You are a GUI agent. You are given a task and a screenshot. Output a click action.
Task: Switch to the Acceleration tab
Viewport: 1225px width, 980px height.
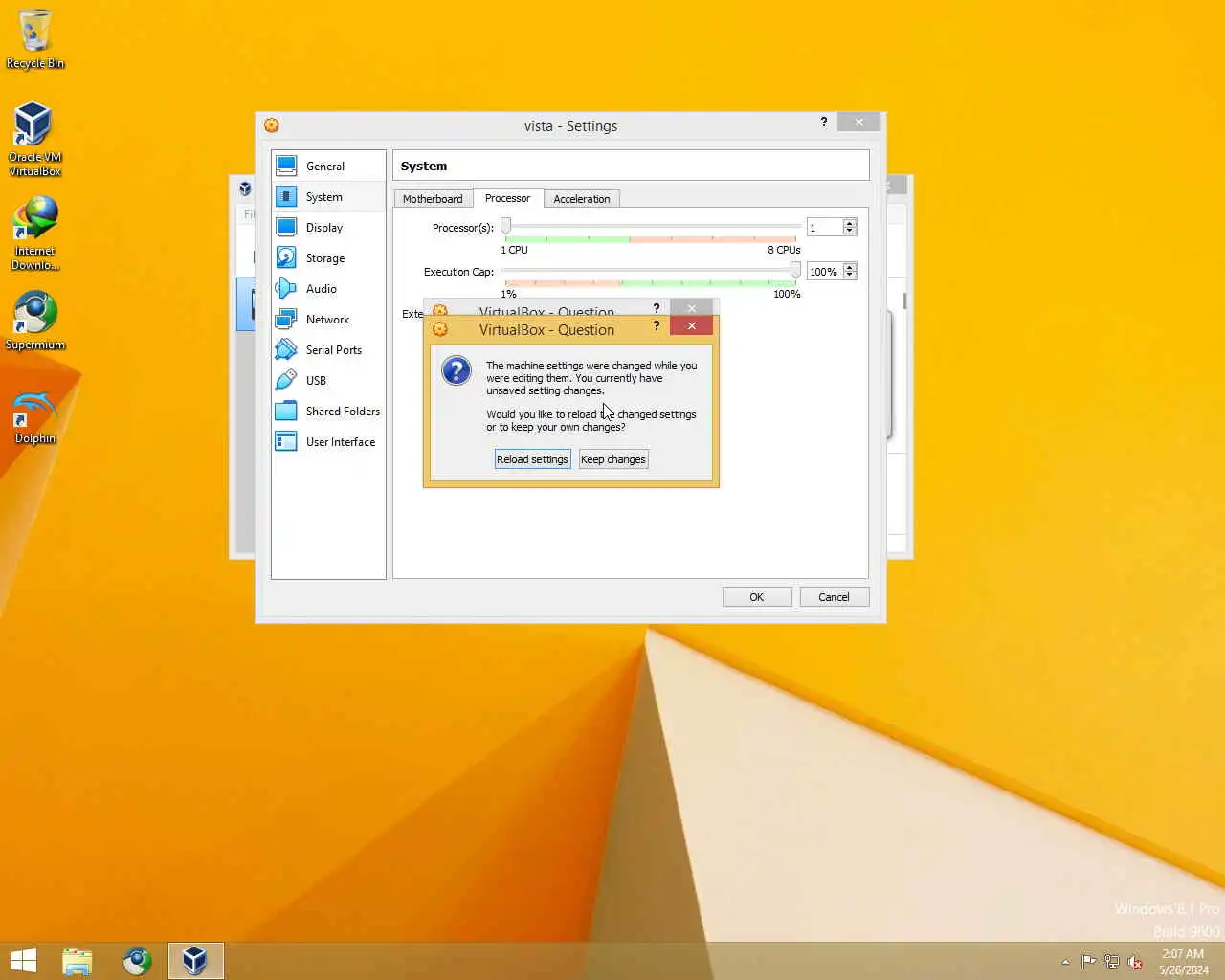[582, 199]
